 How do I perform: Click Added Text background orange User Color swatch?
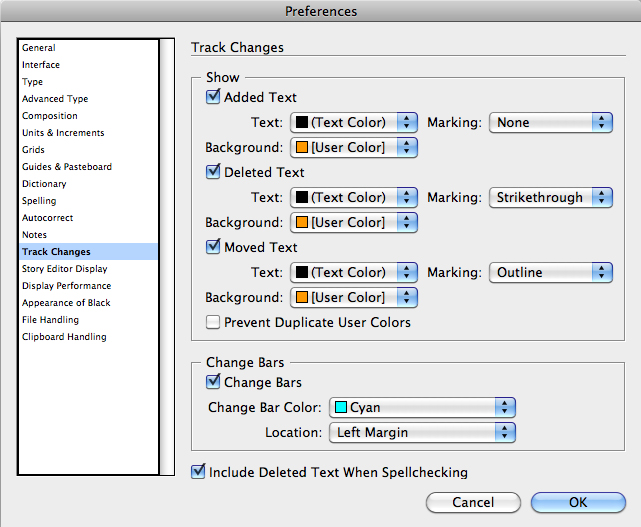click(x=302, y=147)
